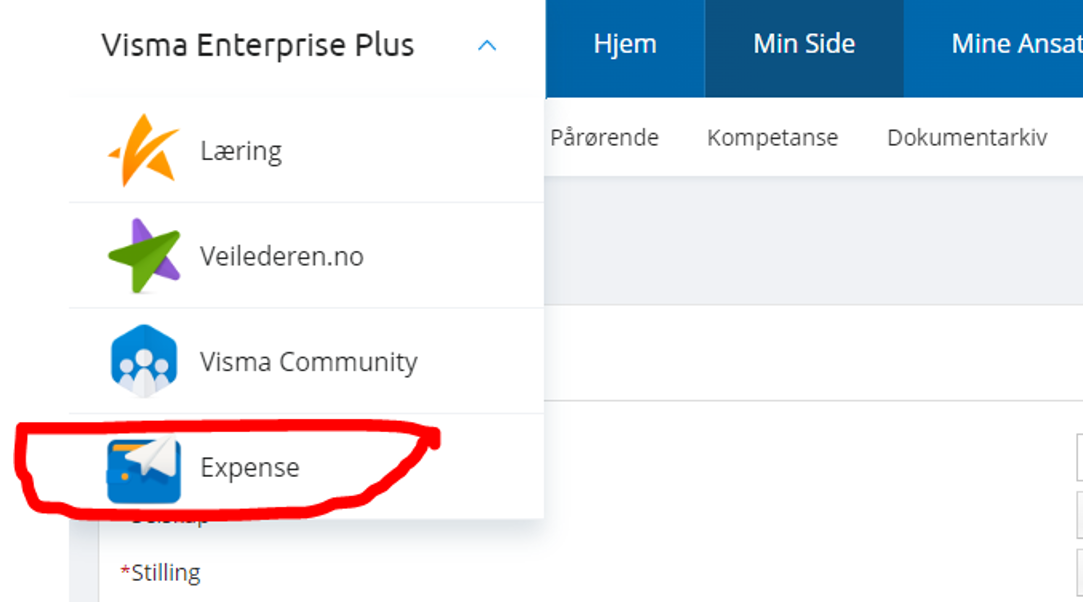Open the Kompetanse submenu item
The width and height of the screenshot is (1083, 602).
point(772,137)
